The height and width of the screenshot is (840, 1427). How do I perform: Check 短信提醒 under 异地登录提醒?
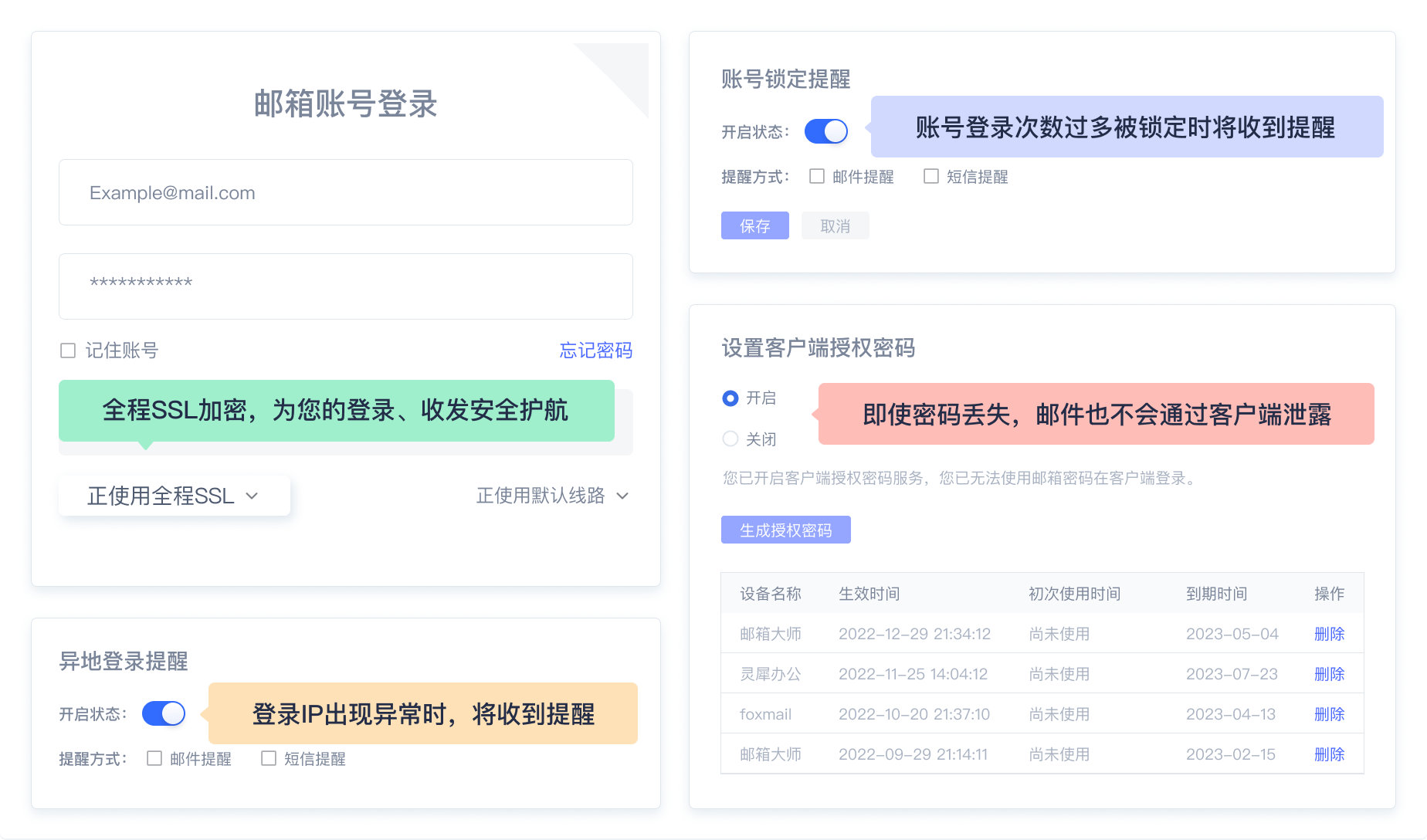pyautogui.click(x=268, y=759)
